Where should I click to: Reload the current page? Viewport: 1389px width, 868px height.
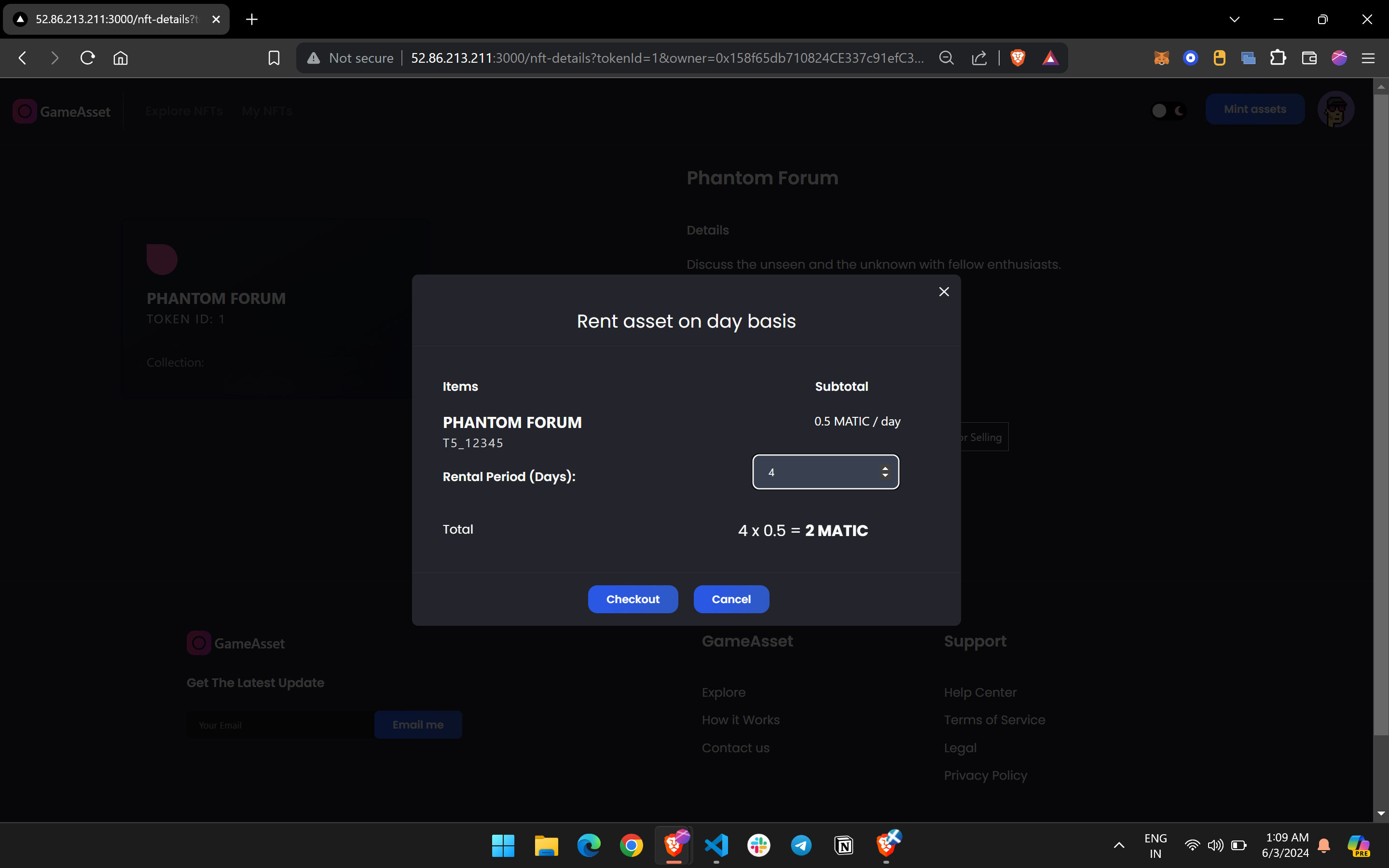[x=87, y=58]
